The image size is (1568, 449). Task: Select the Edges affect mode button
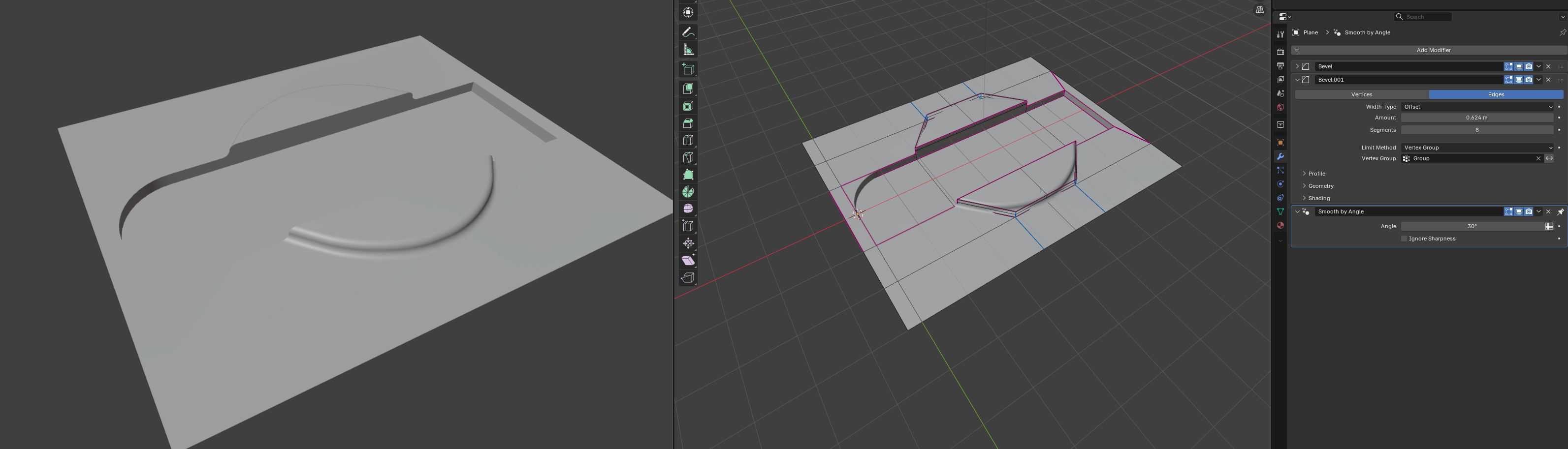[x=1496, y=95]
